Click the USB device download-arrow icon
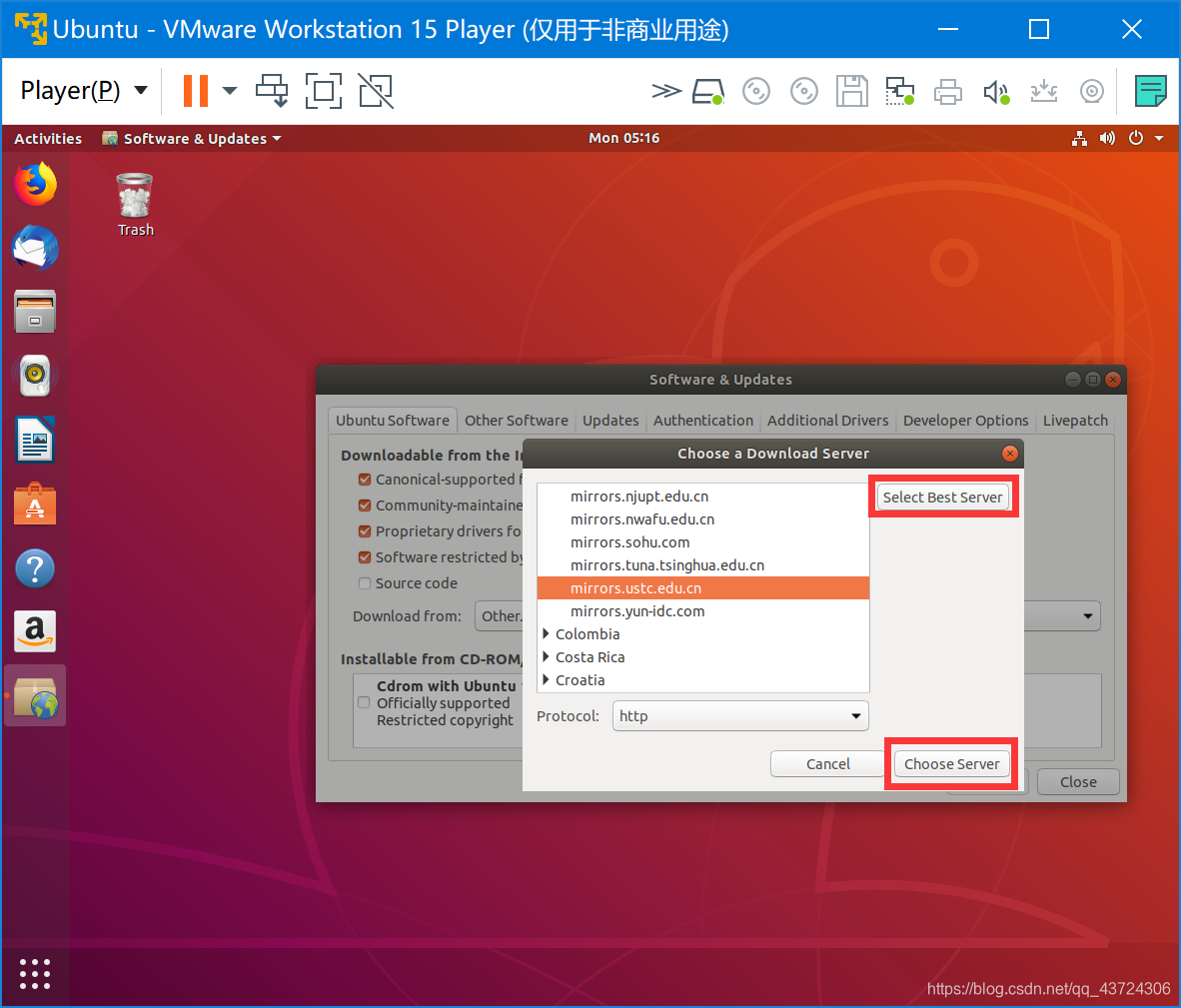This screenshot has width=1181, height=1008. pyautogui.click(x=1044, y=92)
